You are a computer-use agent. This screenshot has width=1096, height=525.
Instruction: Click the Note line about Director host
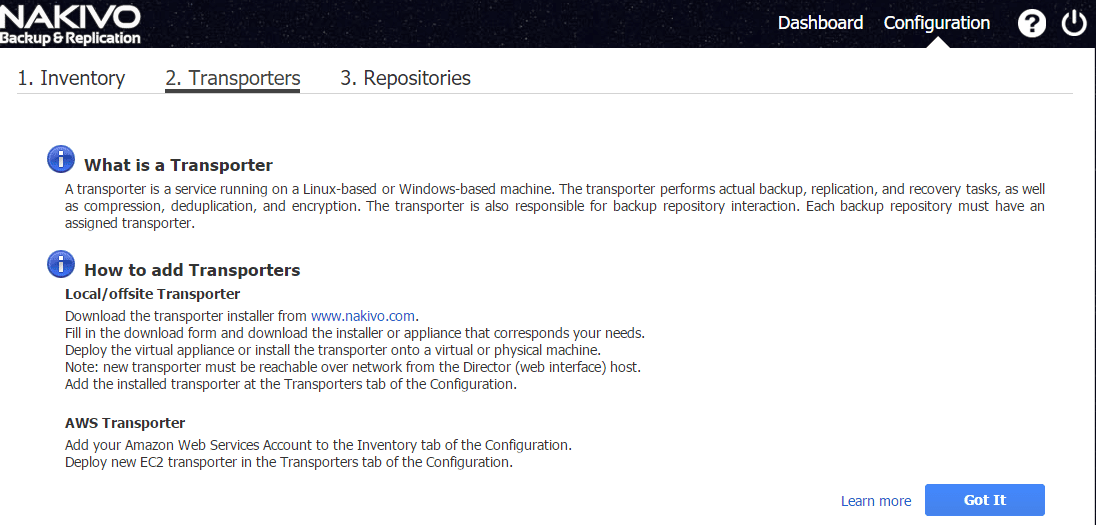point(352,367)
